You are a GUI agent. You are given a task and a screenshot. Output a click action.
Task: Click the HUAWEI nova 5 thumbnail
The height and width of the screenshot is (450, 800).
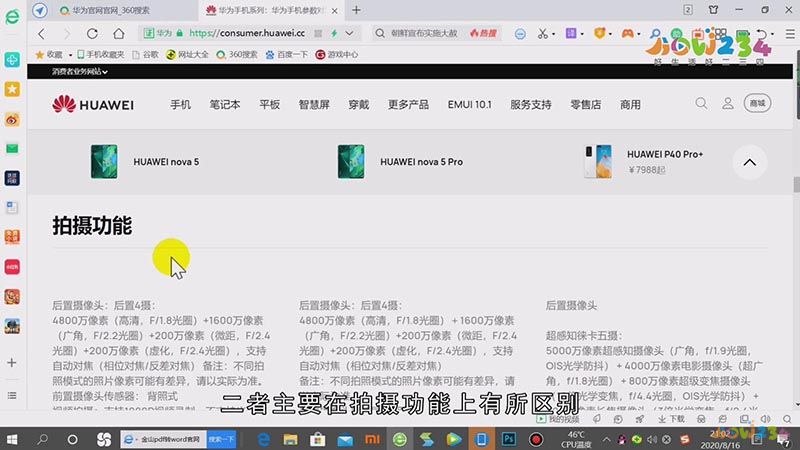[x=104, y=162]
